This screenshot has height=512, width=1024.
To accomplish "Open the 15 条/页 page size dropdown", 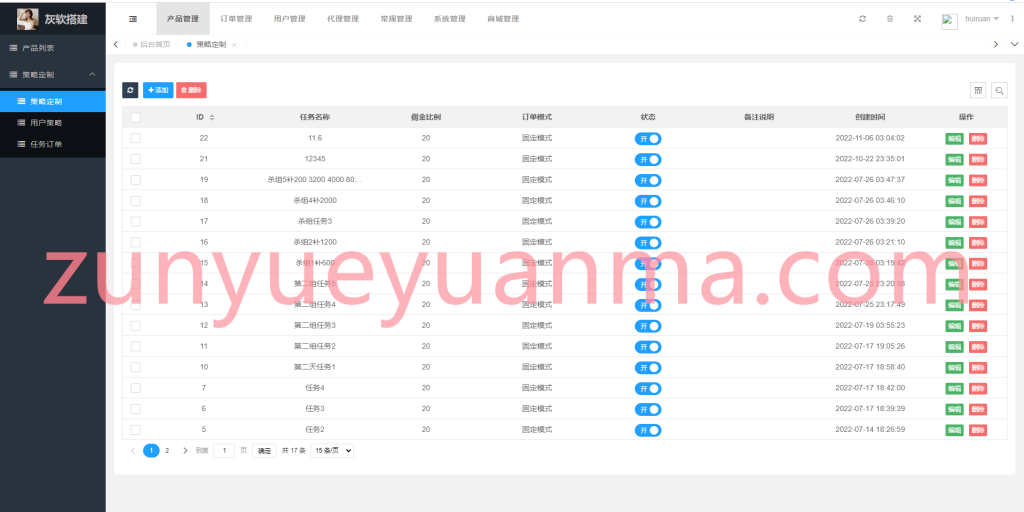I will 332,451.
